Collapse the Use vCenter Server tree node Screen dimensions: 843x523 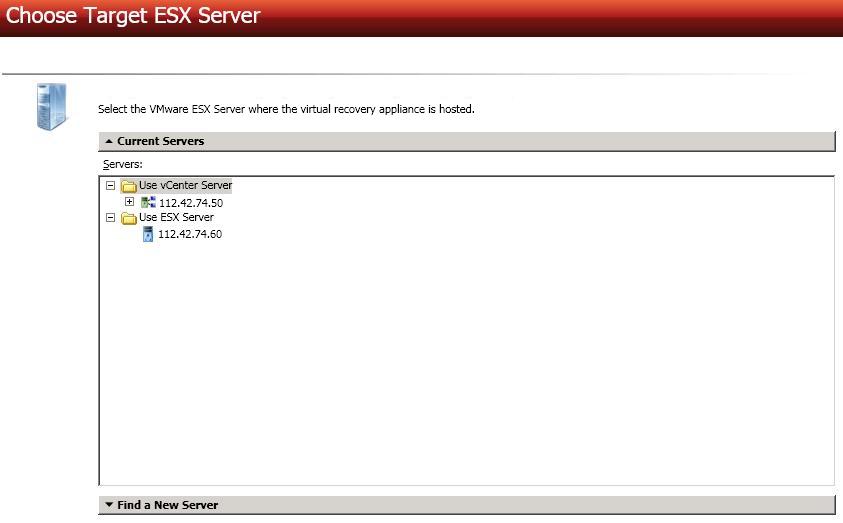110,186
